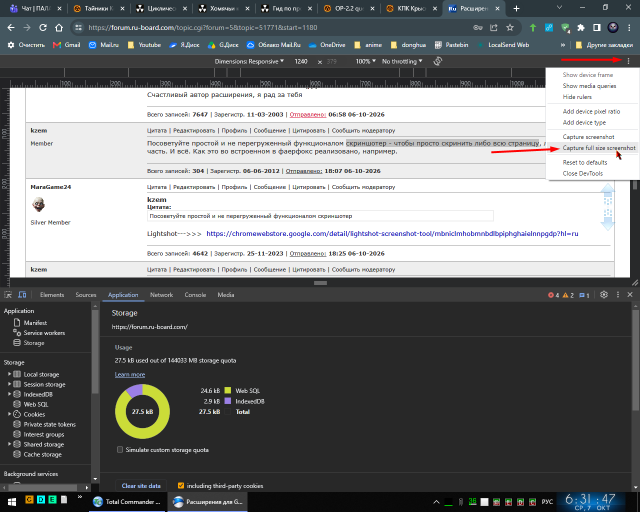640x512 pixels.
Task: Toggle Simulate custom storage quota checkbox
Action: coord(120,450)
